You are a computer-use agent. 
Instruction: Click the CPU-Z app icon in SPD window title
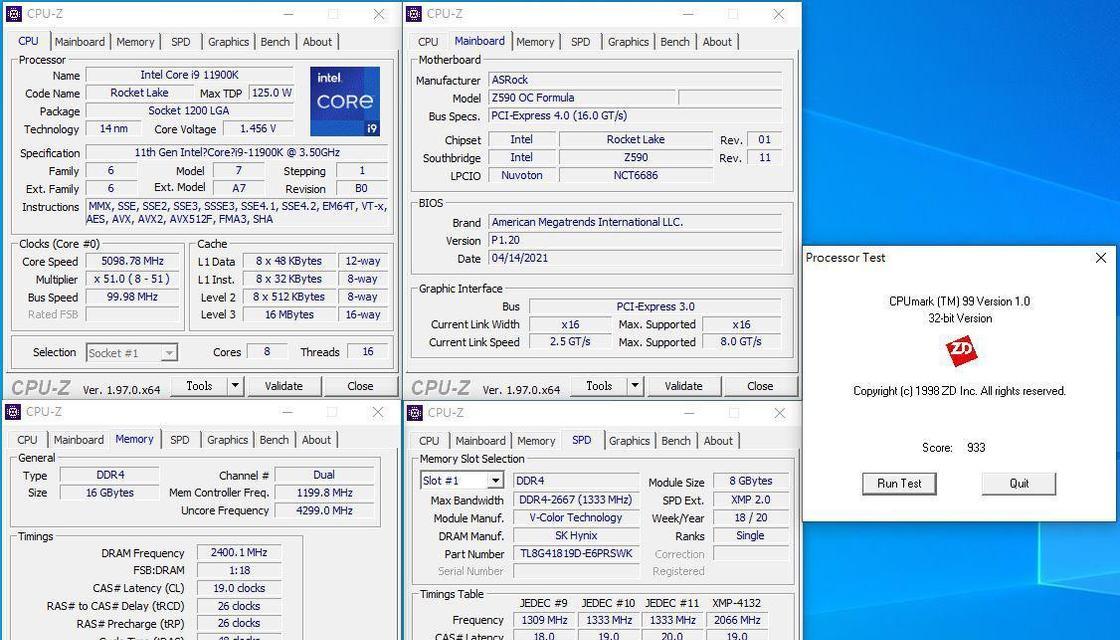414,412
